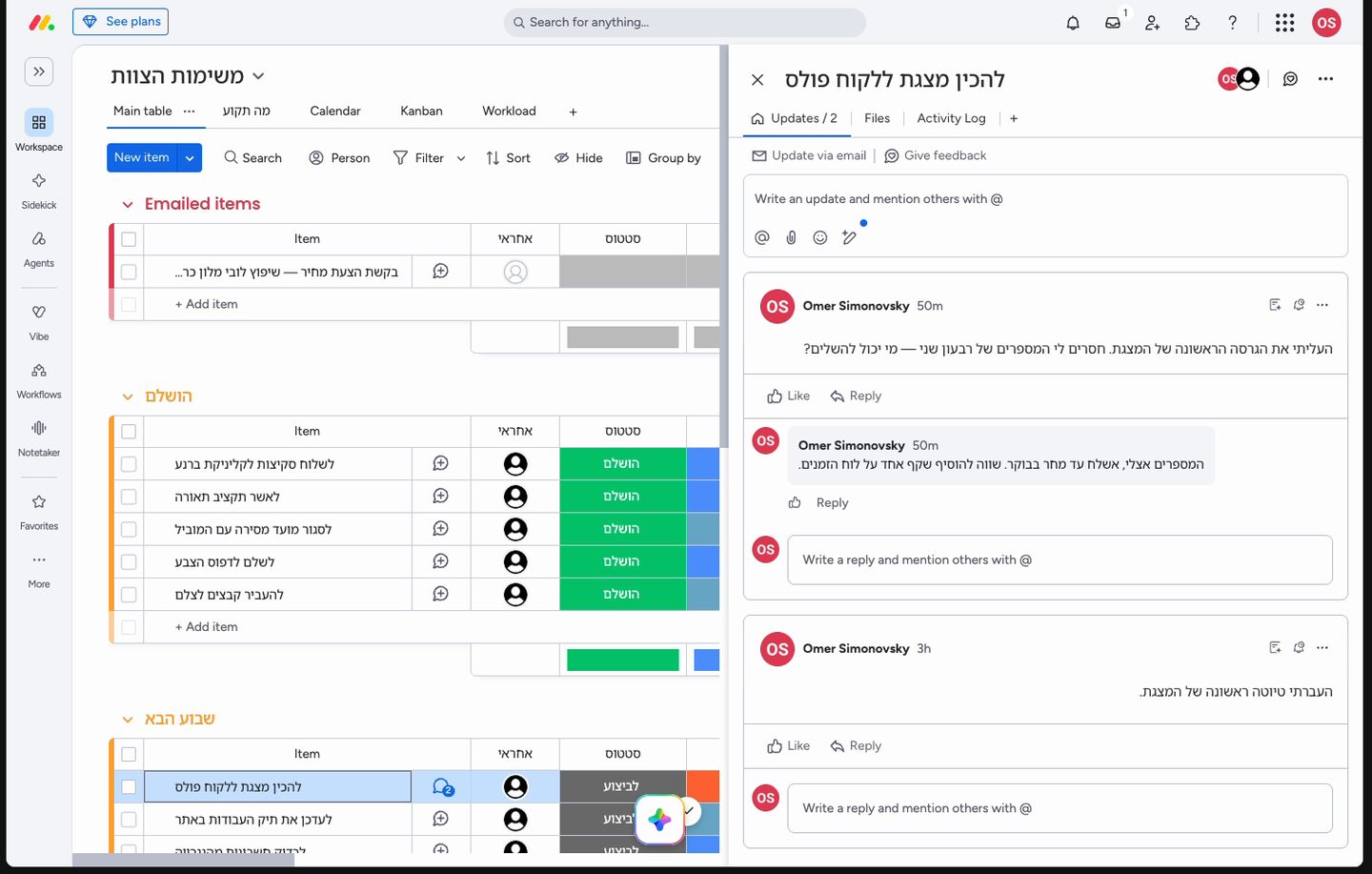The height and width of the screenshot is (874, 1372).
Task: Open the products grid menu
Action: (1284, 23)
